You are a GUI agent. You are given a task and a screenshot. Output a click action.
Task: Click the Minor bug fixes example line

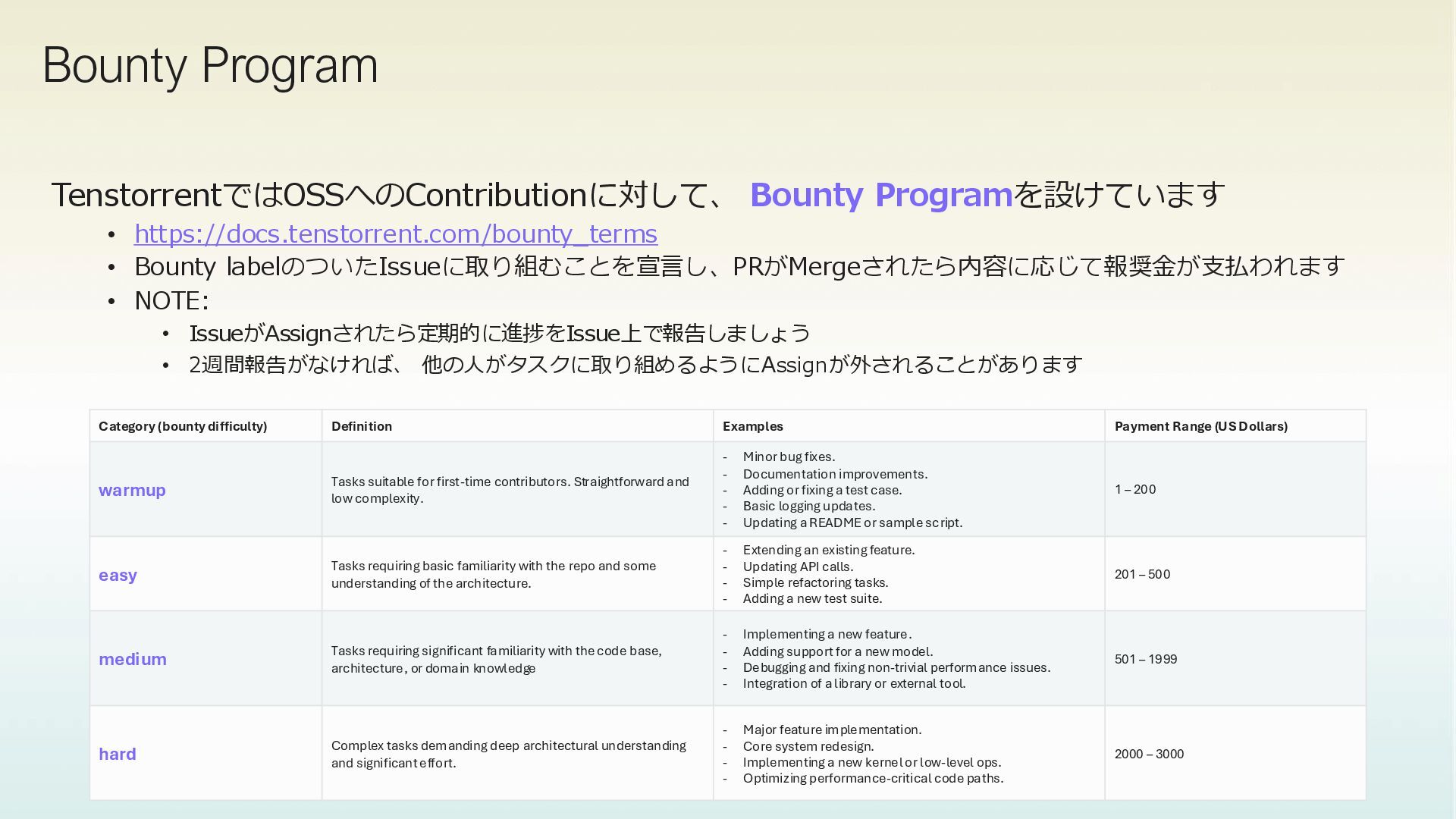[789, 457]
